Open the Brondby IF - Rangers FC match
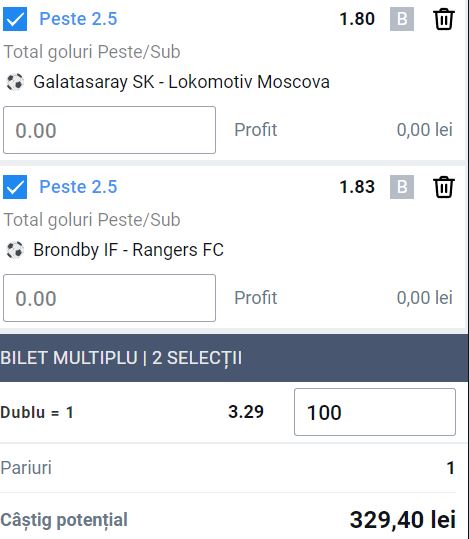 (129, 250)
